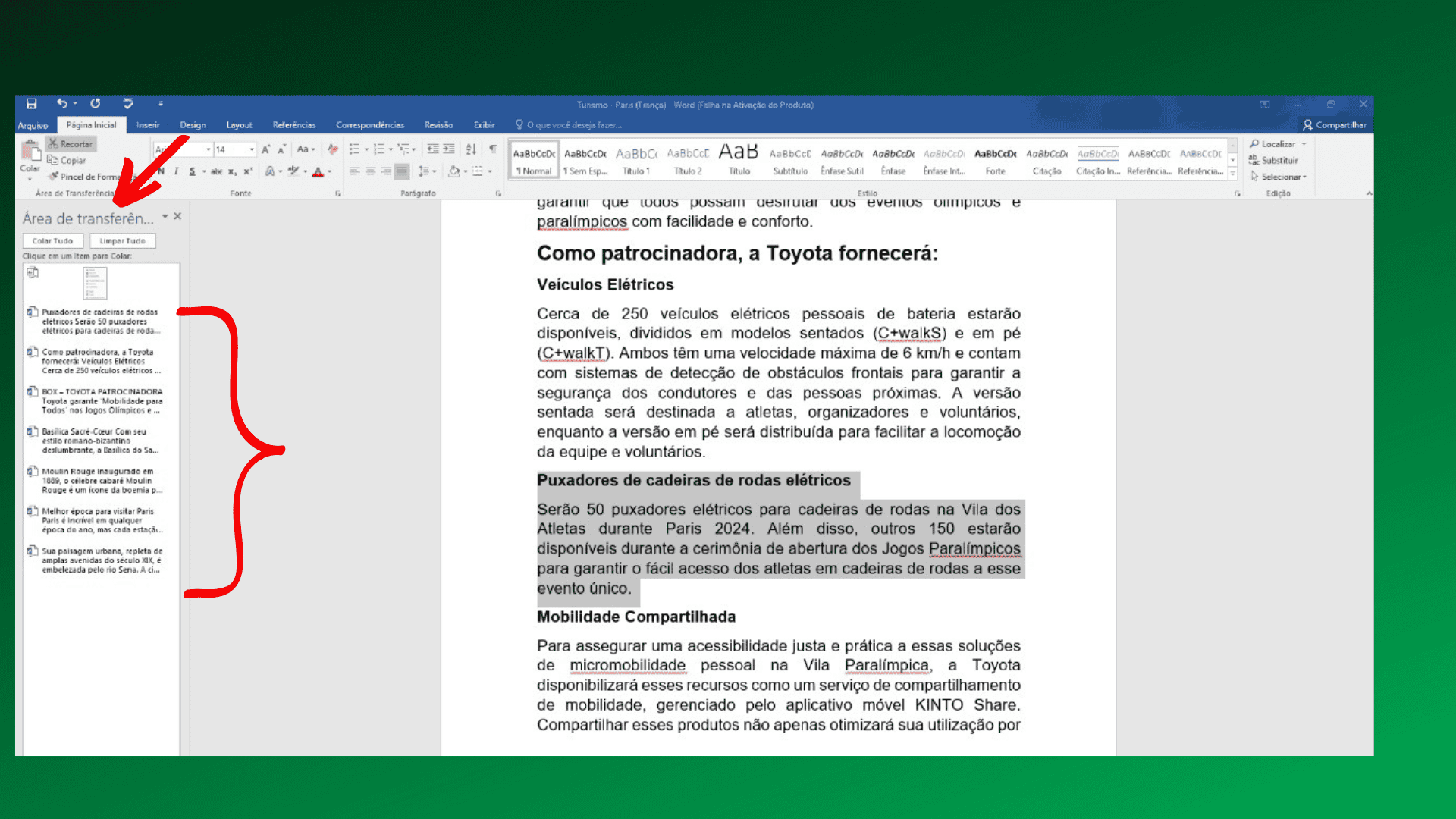Screen dimensions: 1456x819
Task: Toggle bullet list formatting
Action: pos(356,149)
